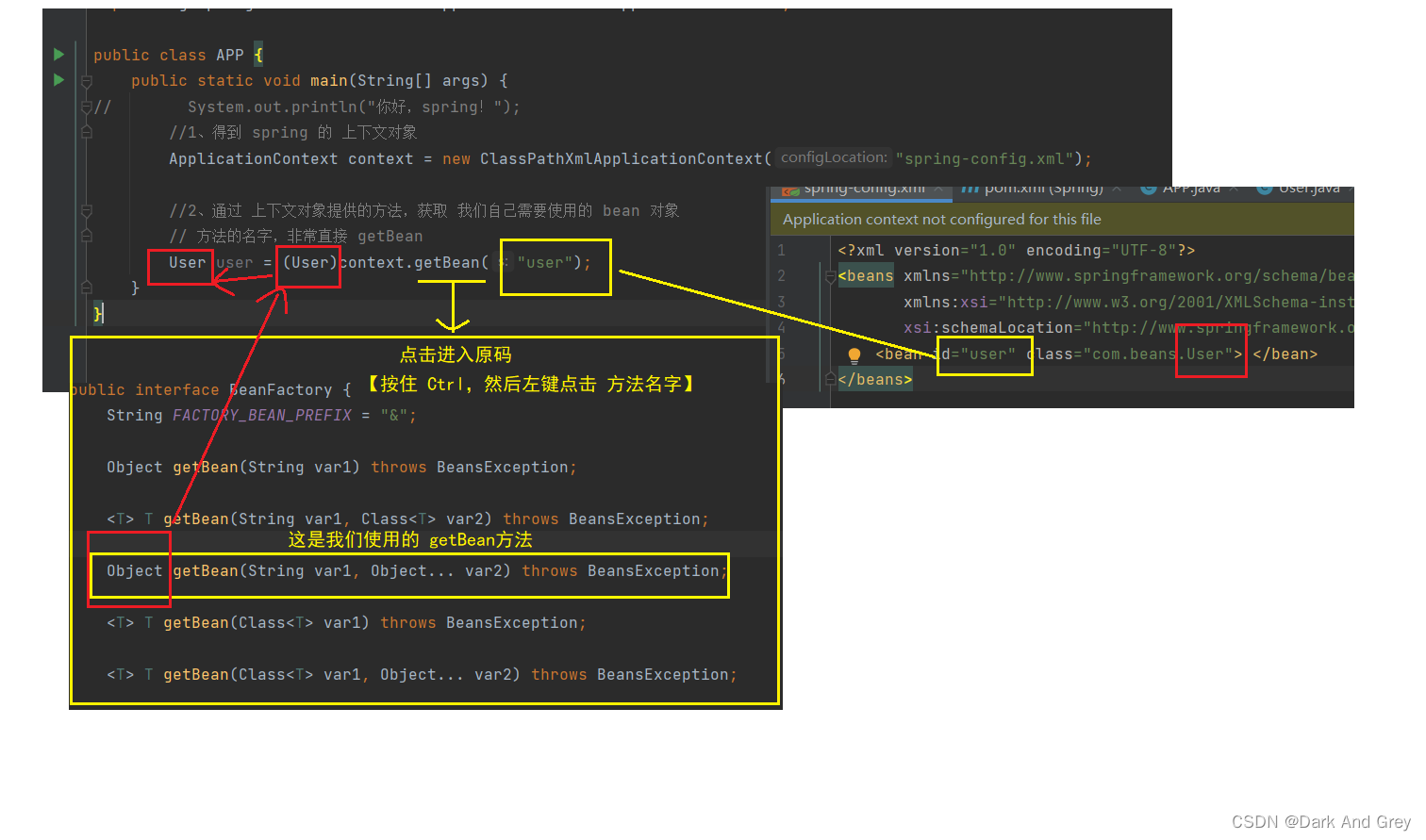The width and height of the screenshot is (1426, 840).
Task: Click line number 3 in XML gutter
Action: point(781,302)
